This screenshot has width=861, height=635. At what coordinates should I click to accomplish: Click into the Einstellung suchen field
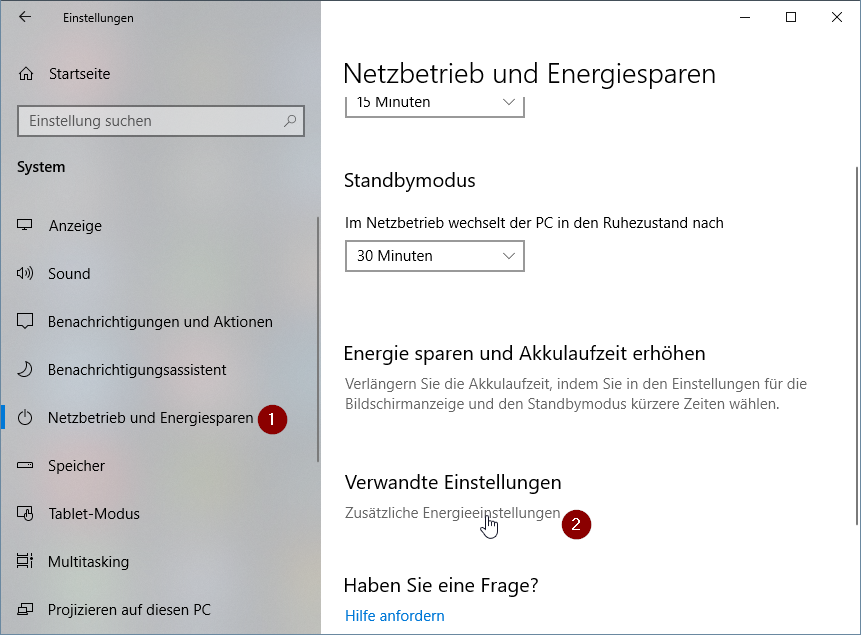[160, 121]
